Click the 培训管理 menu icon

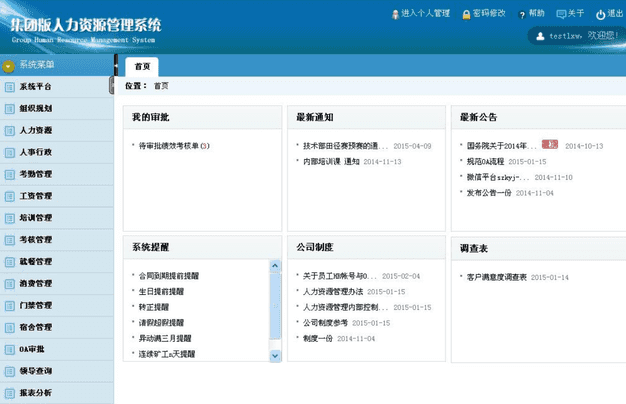(10, 218)
